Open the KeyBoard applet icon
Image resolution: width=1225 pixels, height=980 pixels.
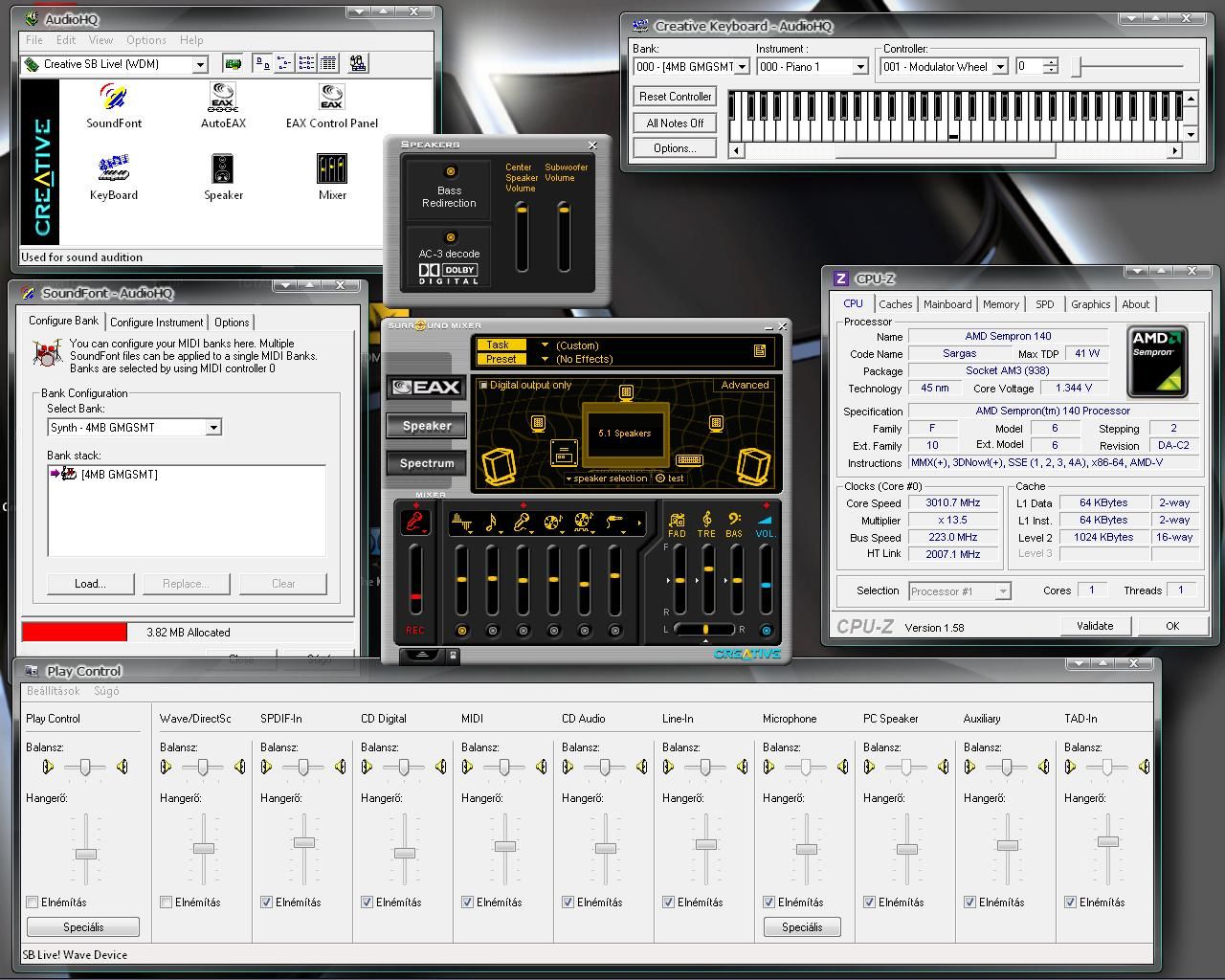113,177
